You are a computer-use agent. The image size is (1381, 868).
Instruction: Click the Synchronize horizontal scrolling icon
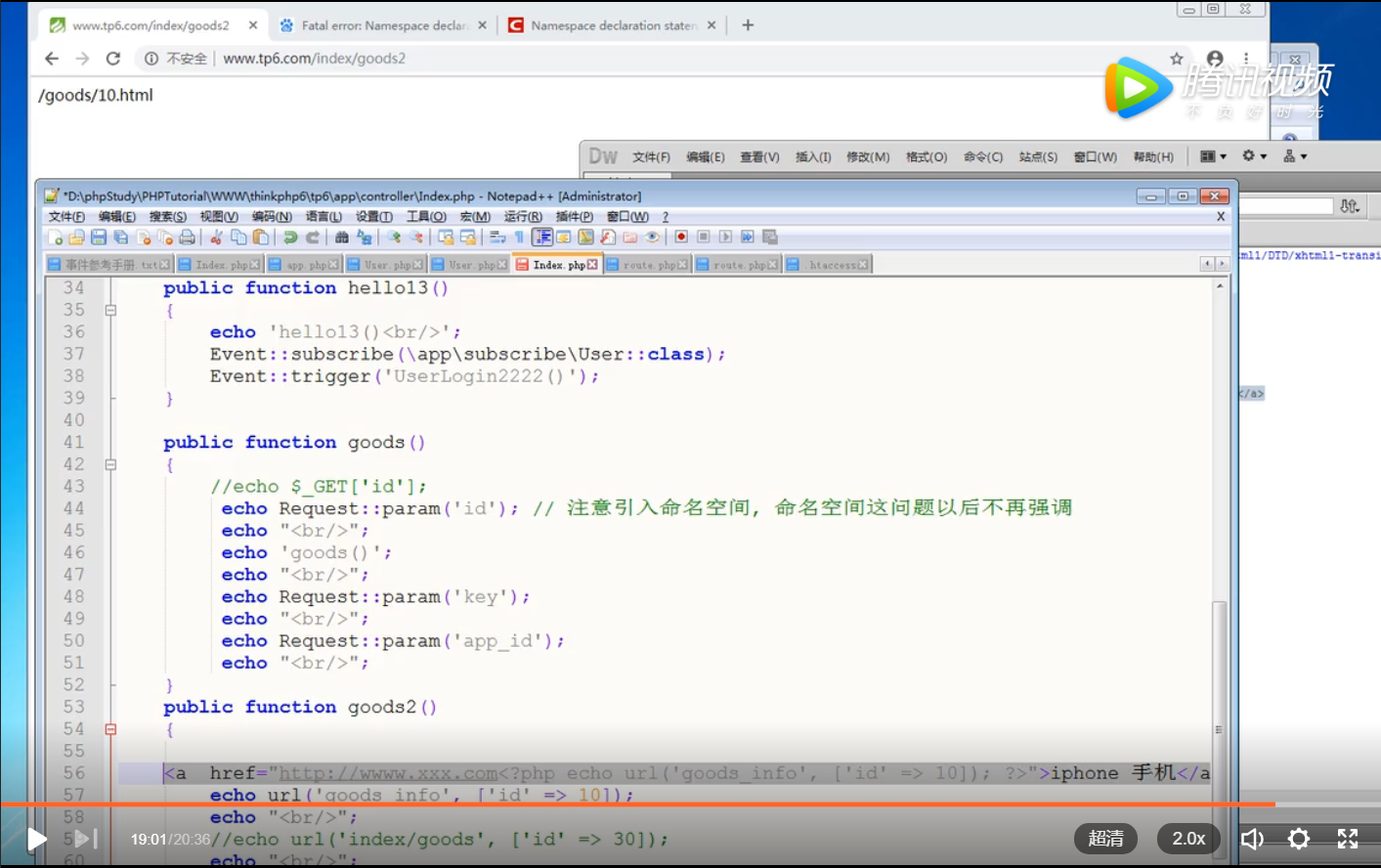[x=468, y=237]
